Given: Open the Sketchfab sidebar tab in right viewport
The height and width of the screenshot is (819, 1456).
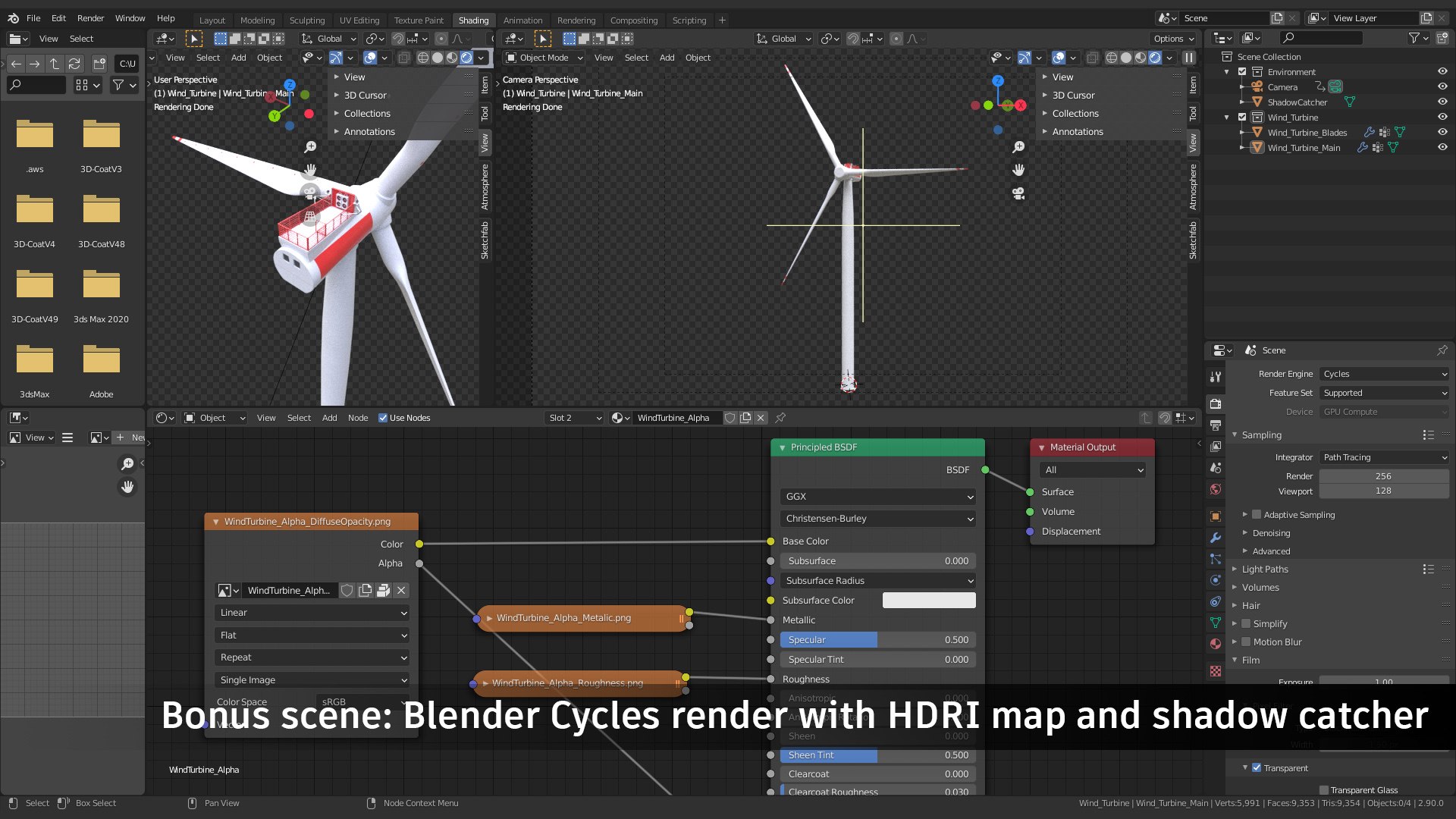Looking at the screenshot, I should click(1194, 240).
